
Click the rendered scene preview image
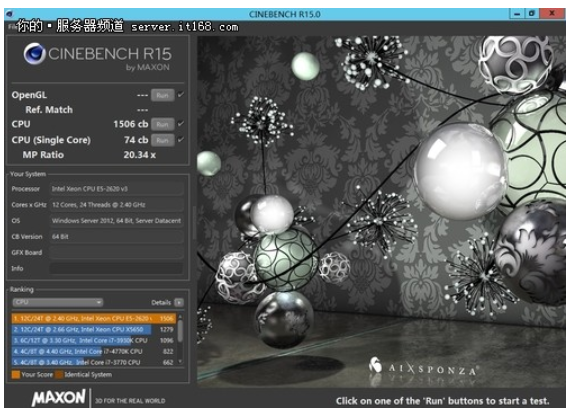coord(381,211)
